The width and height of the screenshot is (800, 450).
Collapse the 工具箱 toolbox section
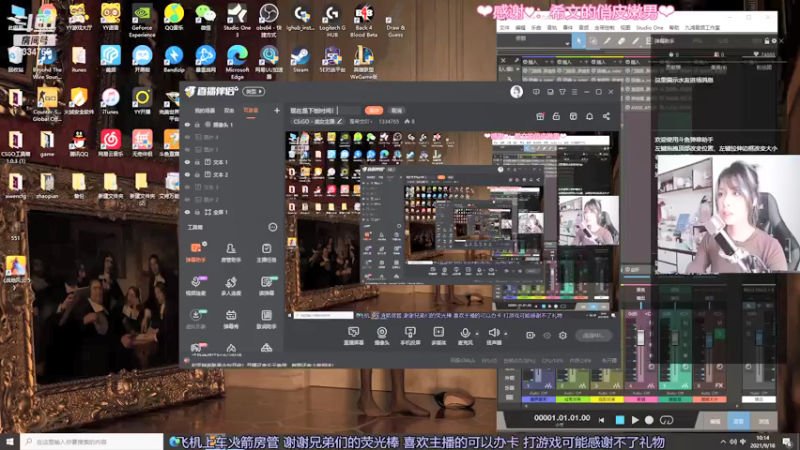272,227
